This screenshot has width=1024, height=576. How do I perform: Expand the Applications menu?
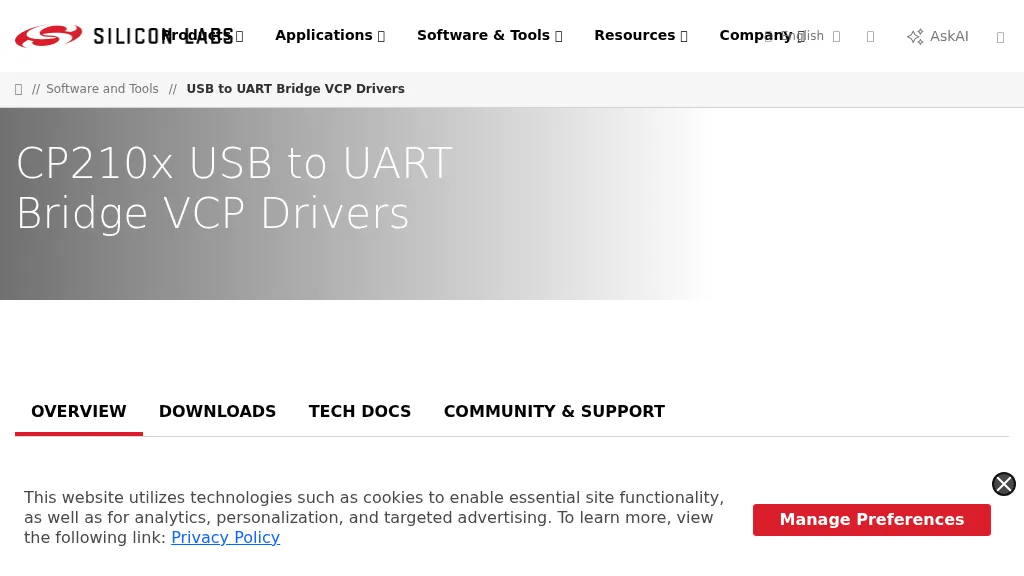coord(330,35)
